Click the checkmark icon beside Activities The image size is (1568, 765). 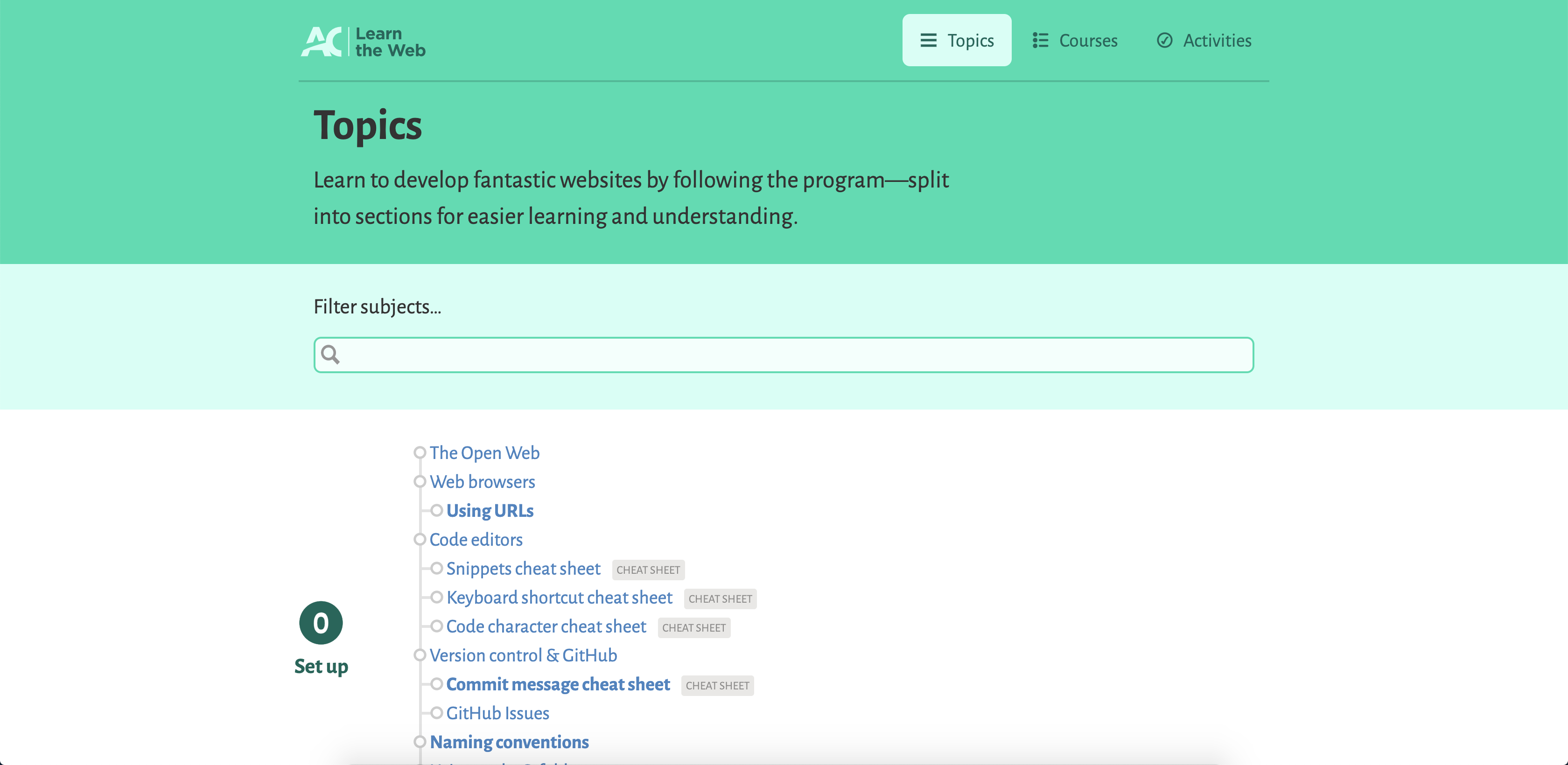coord(1164,40)
